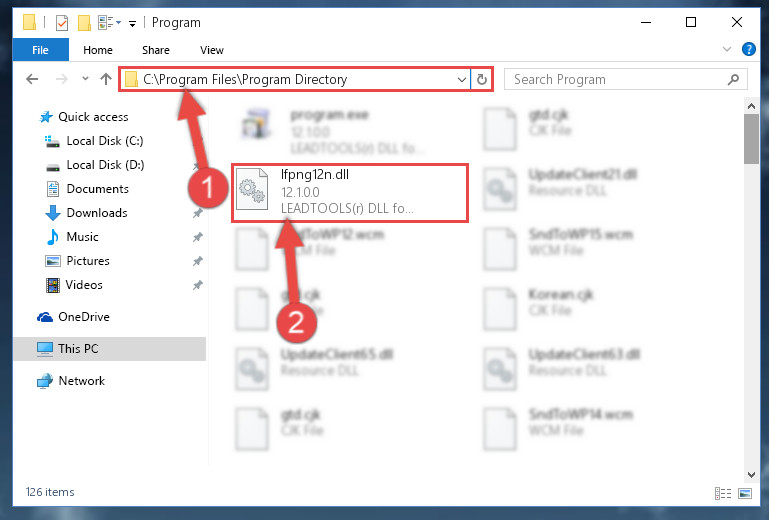Open the File menu tab
Screen dimensions: 769x520
pyautogui.click(x=40, y=50)
